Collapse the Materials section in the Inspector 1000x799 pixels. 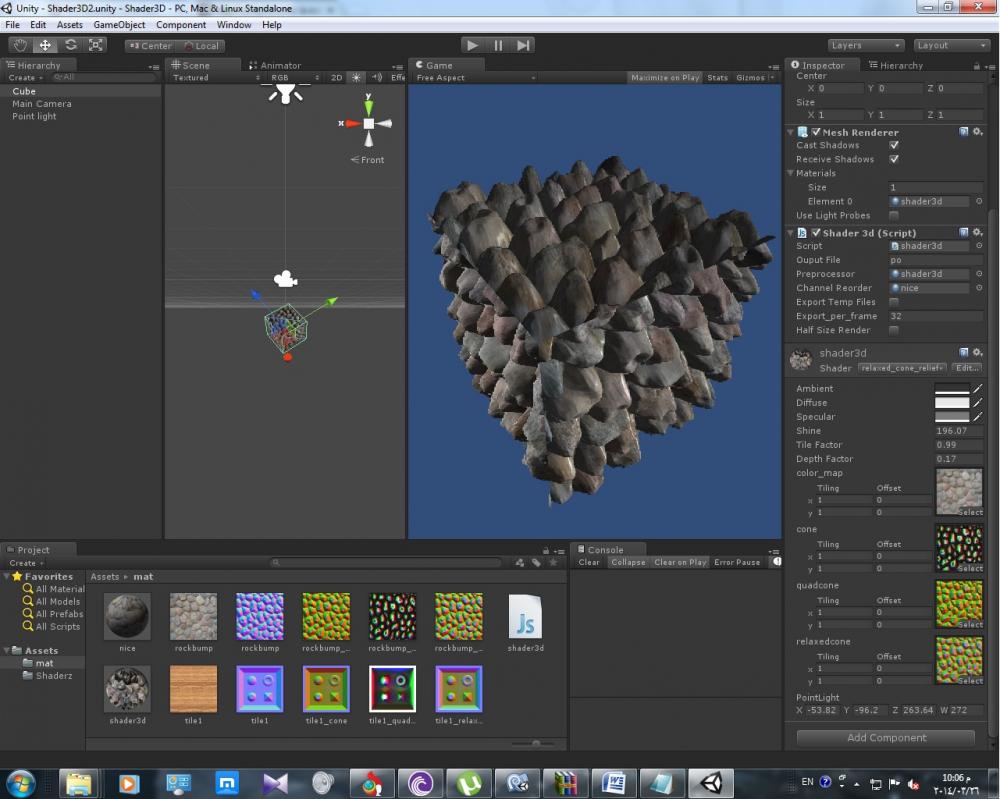pos(791,173)
